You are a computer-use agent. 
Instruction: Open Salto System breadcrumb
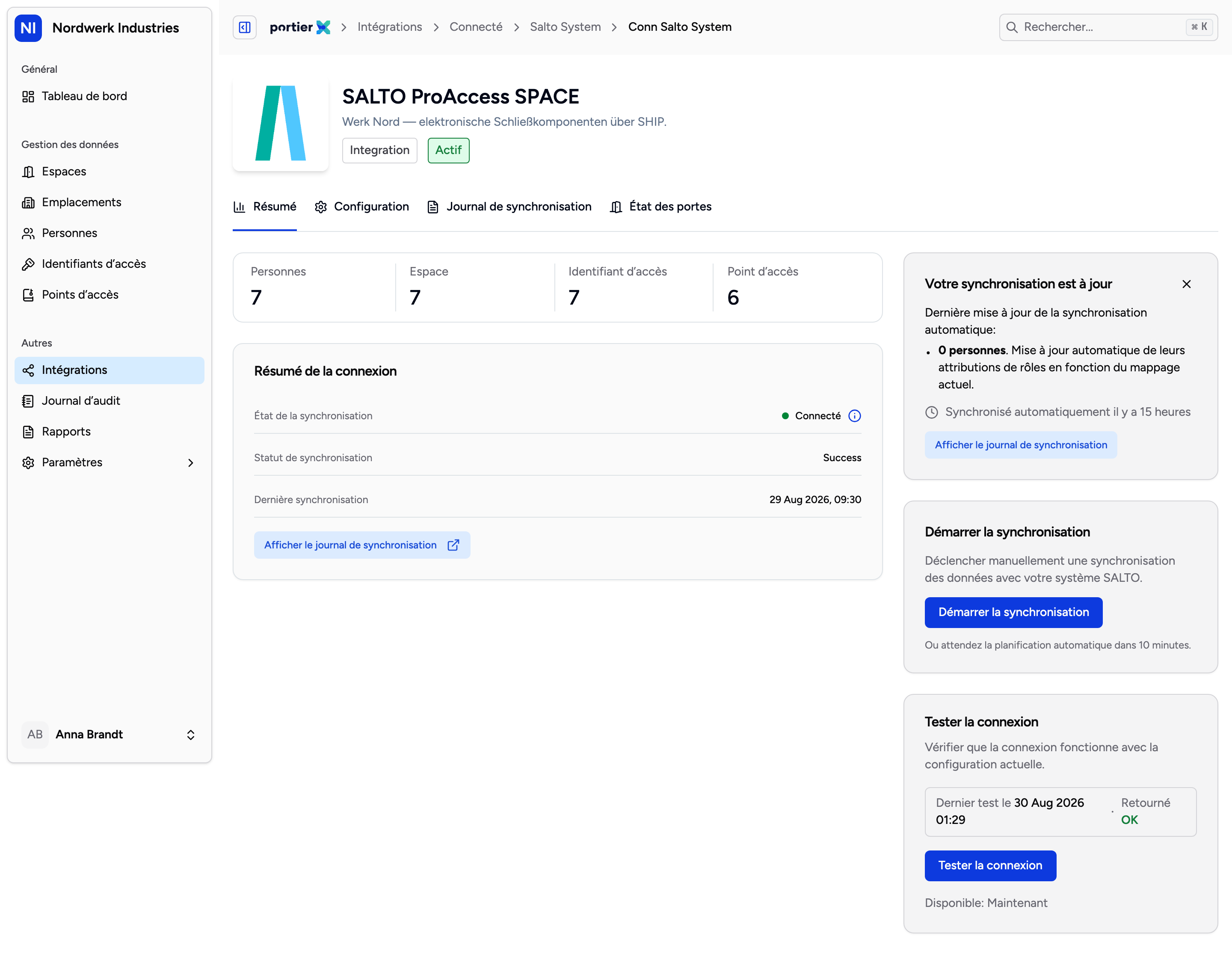point(565,27)
